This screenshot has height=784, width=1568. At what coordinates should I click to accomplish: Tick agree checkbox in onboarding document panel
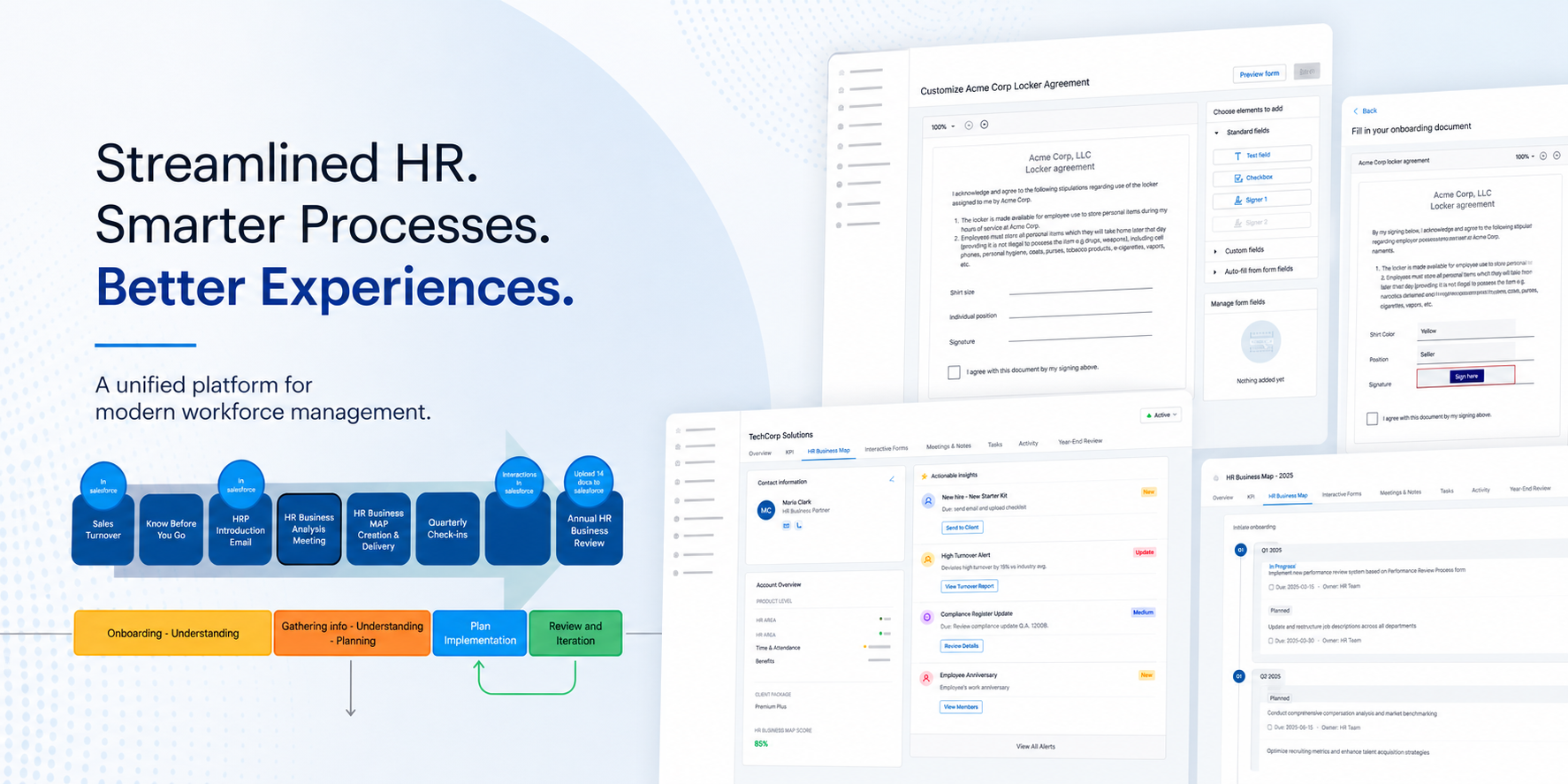(x=1372, y=419)
